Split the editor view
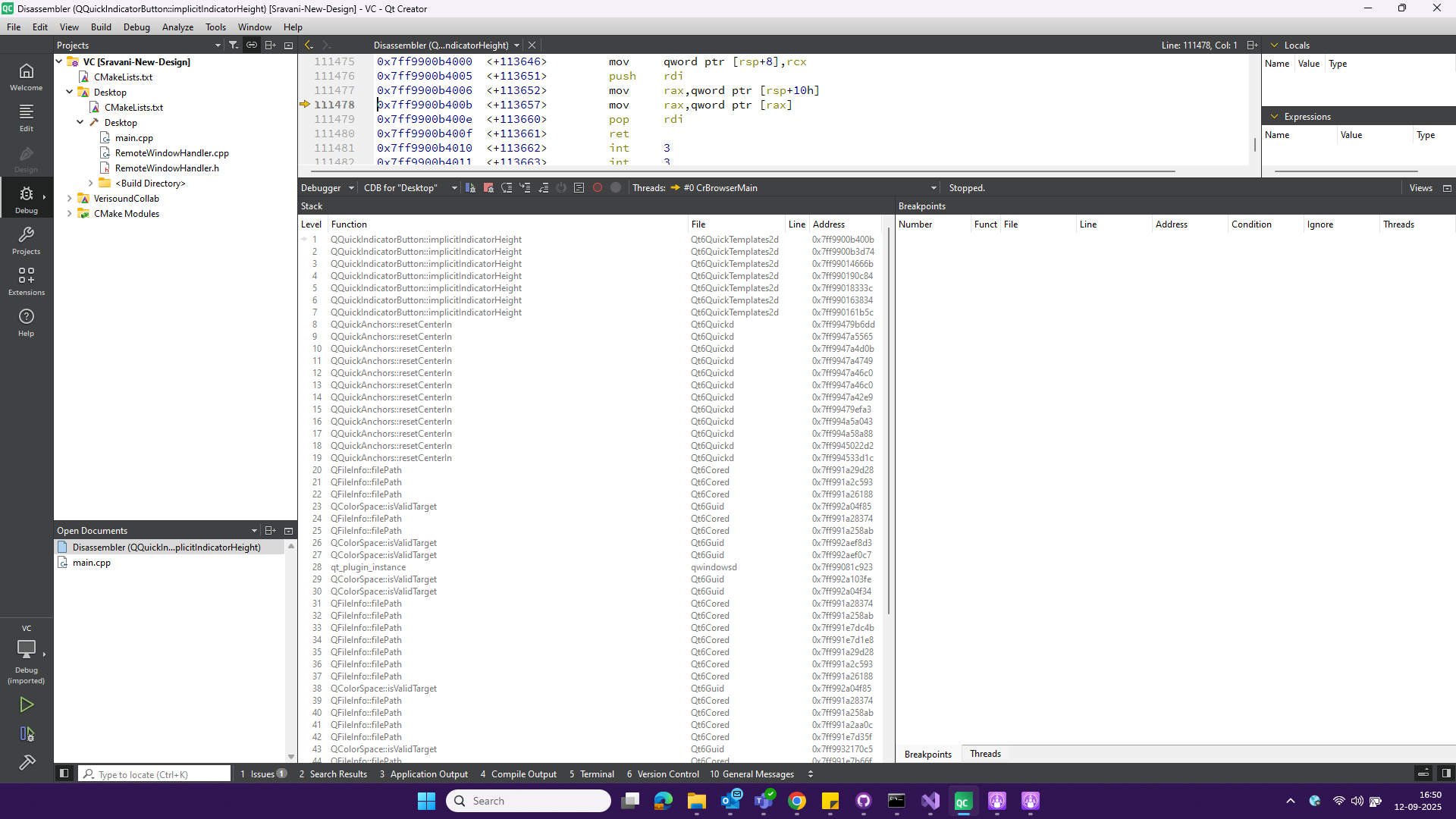Viewport: 1456px width, 819px height. coord(1252,45)
